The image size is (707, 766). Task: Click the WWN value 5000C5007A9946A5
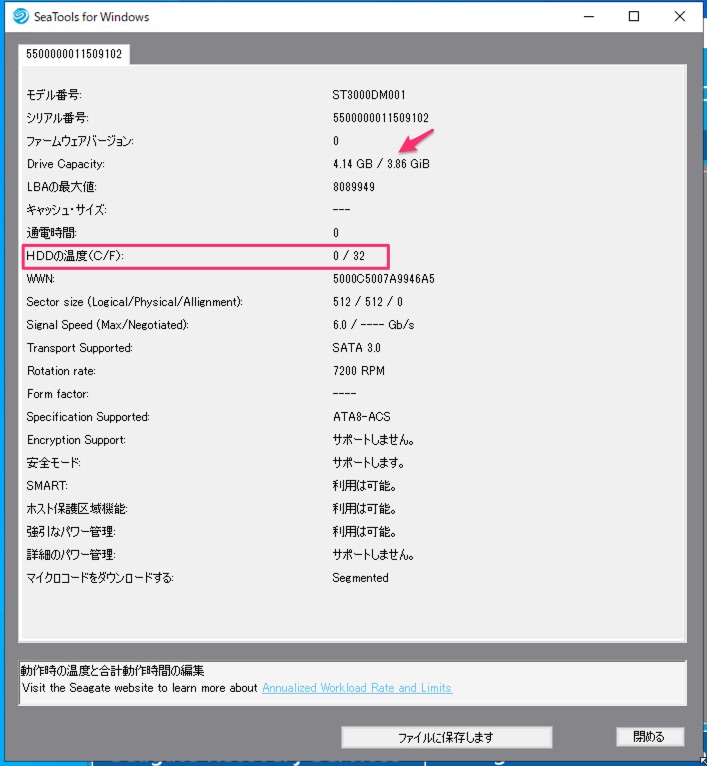click(383, 279)
